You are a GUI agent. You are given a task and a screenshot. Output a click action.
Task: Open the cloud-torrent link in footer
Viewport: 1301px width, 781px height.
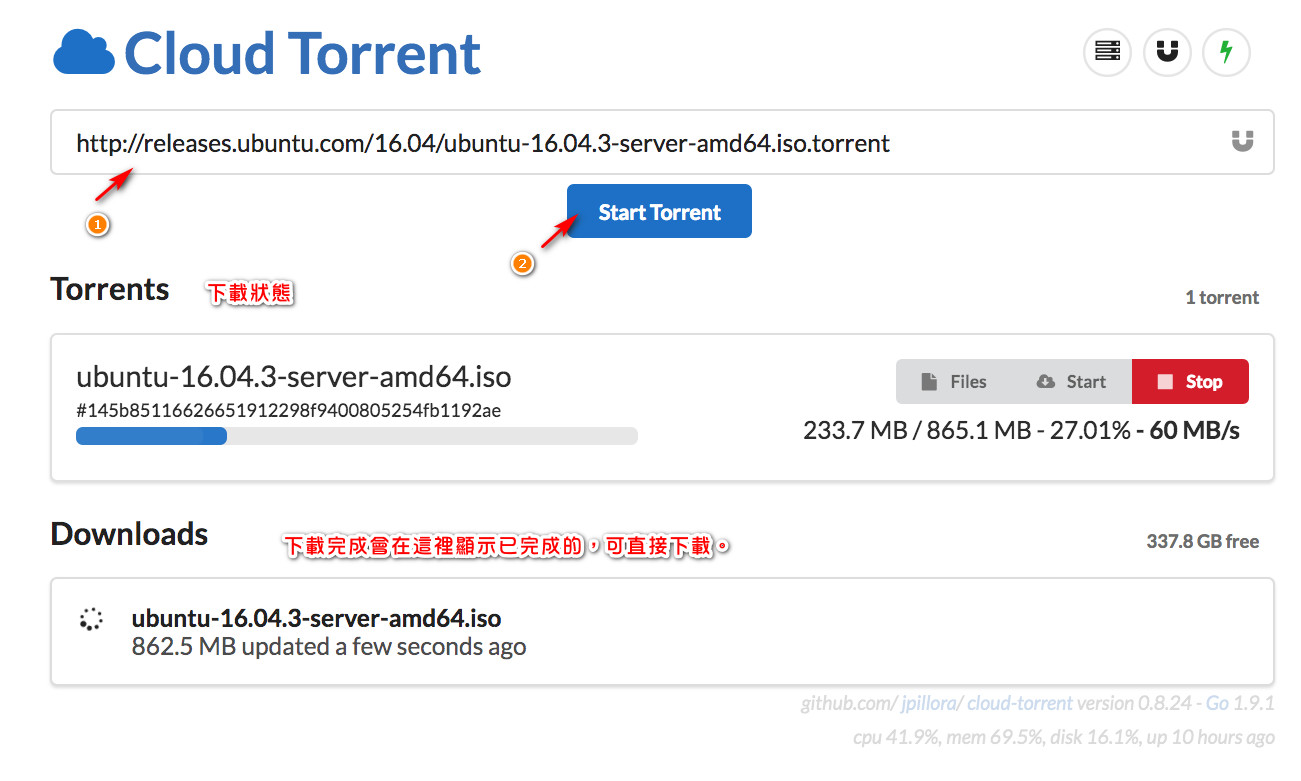[1019, 703]
